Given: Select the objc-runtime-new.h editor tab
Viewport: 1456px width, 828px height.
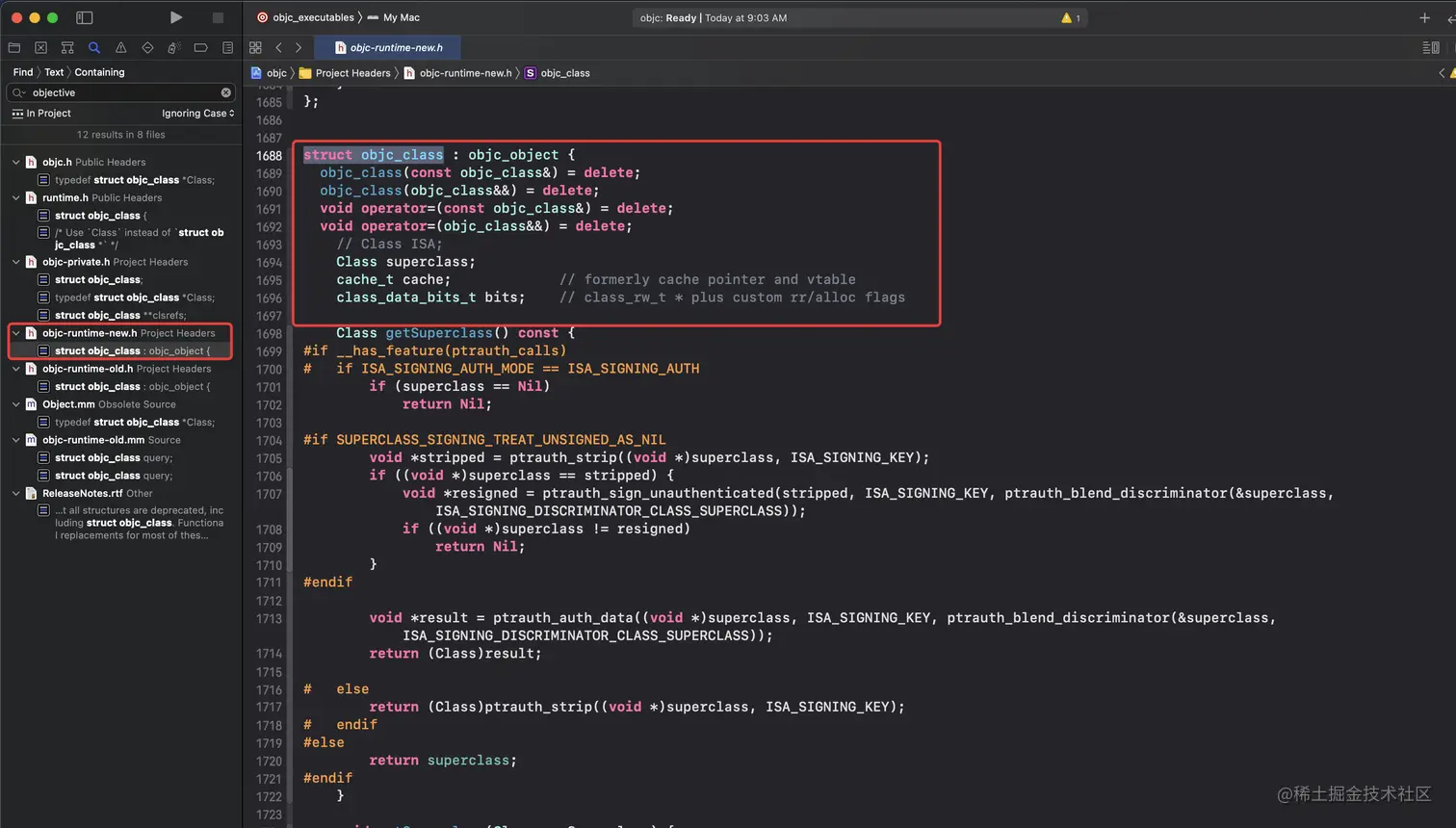Looking at the screenshot, I should click(388, 47).
